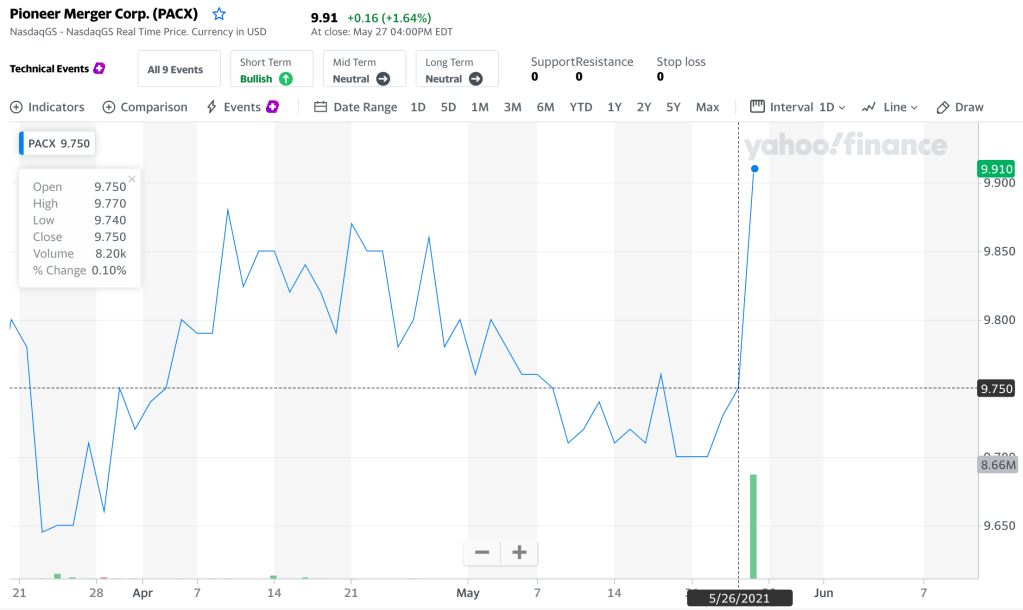Image resolution: width=1023 pixels, height=610 pixels.
Task: Select the YTD time range
Action: pos(580,107)
